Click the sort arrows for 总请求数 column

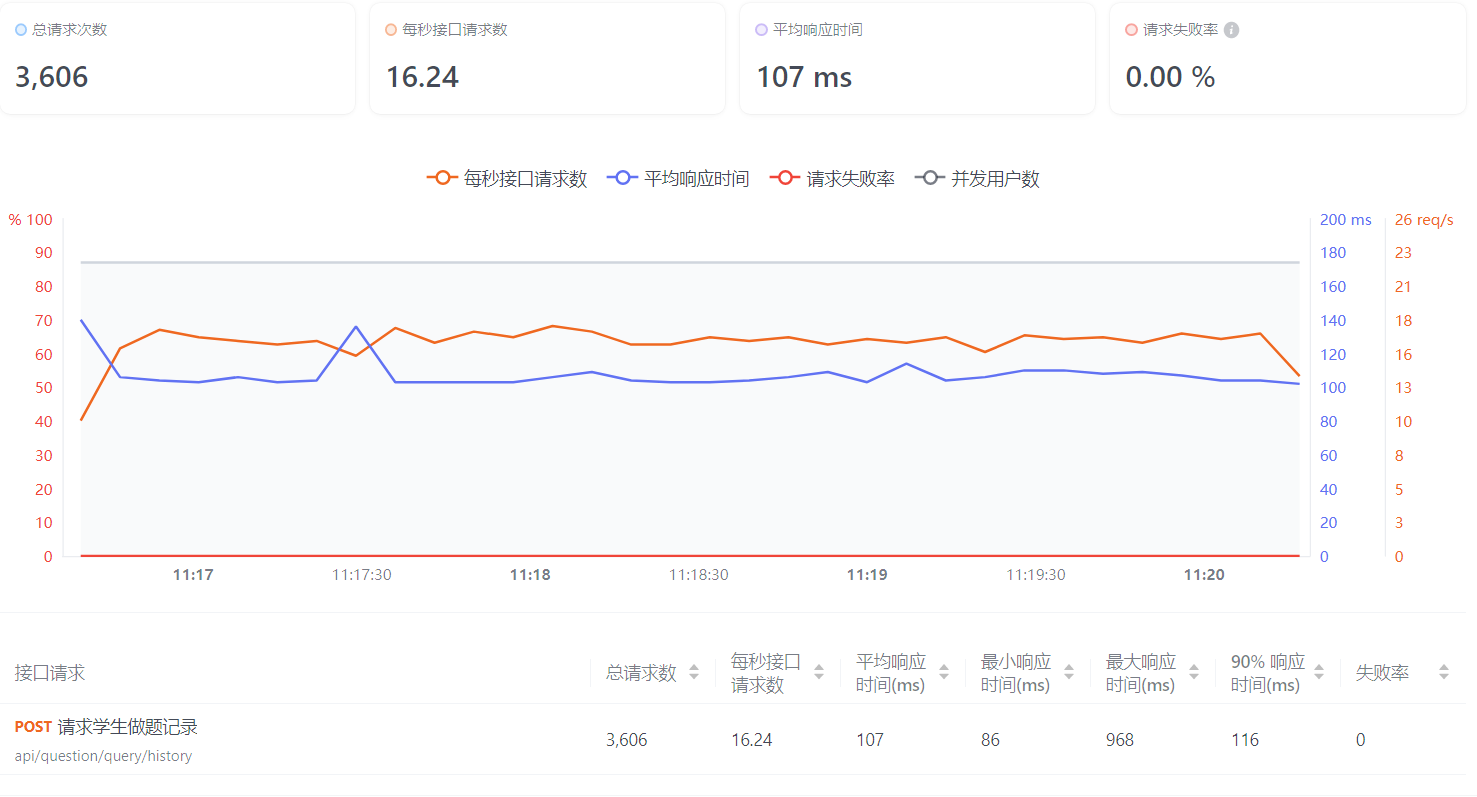(694, 673)
